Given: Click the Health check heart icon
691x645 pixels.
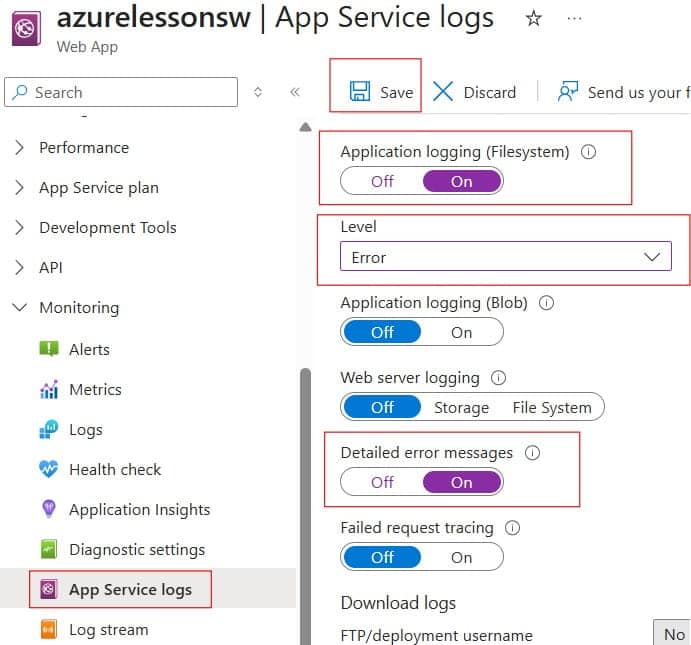Looking at the screenshot, I should point(48,469).
